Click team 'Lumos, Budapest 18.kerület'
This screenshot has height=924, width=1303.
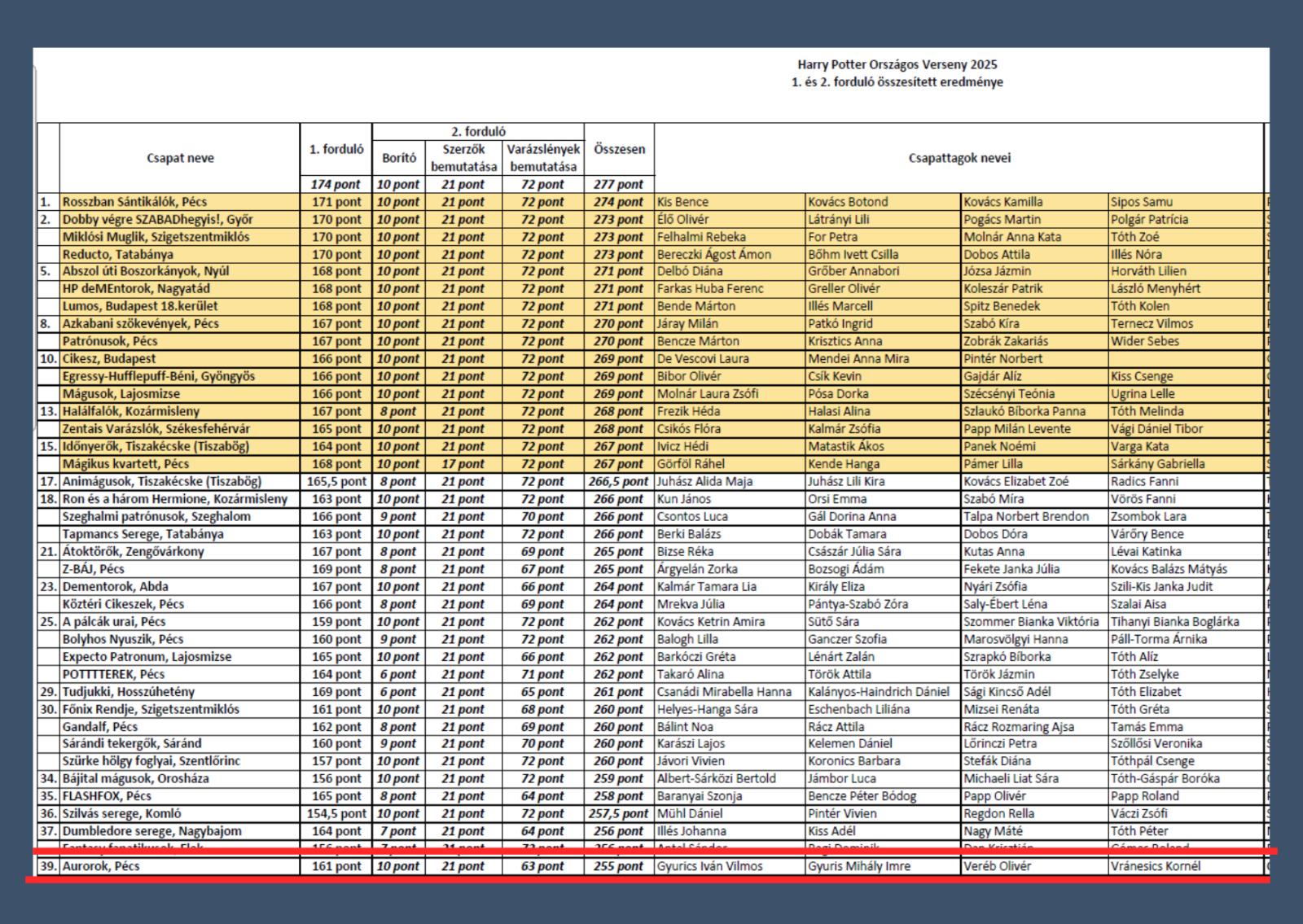point(140,306)
